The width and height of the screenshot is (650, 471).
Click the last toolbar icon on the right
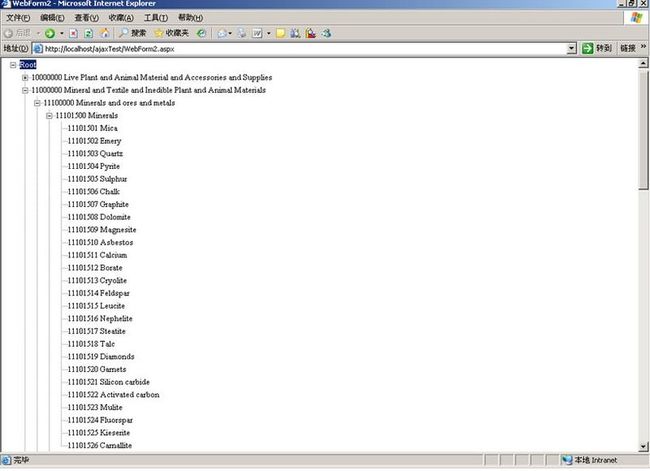(x=326, y=33)
